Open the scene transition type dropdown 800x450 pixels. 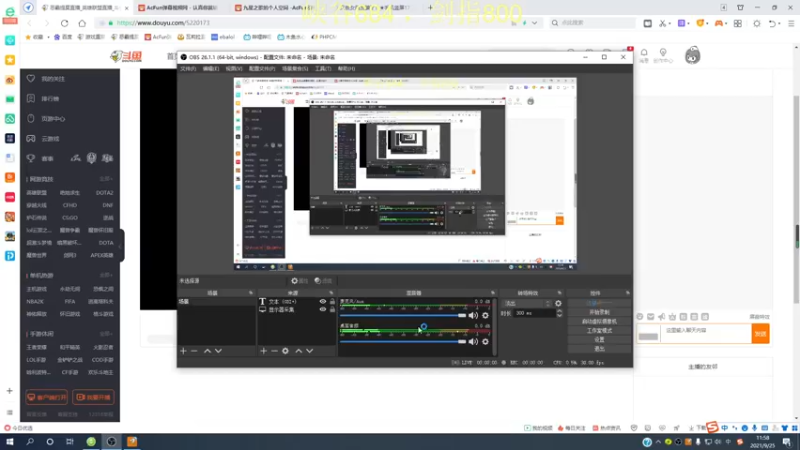(527, 304)
